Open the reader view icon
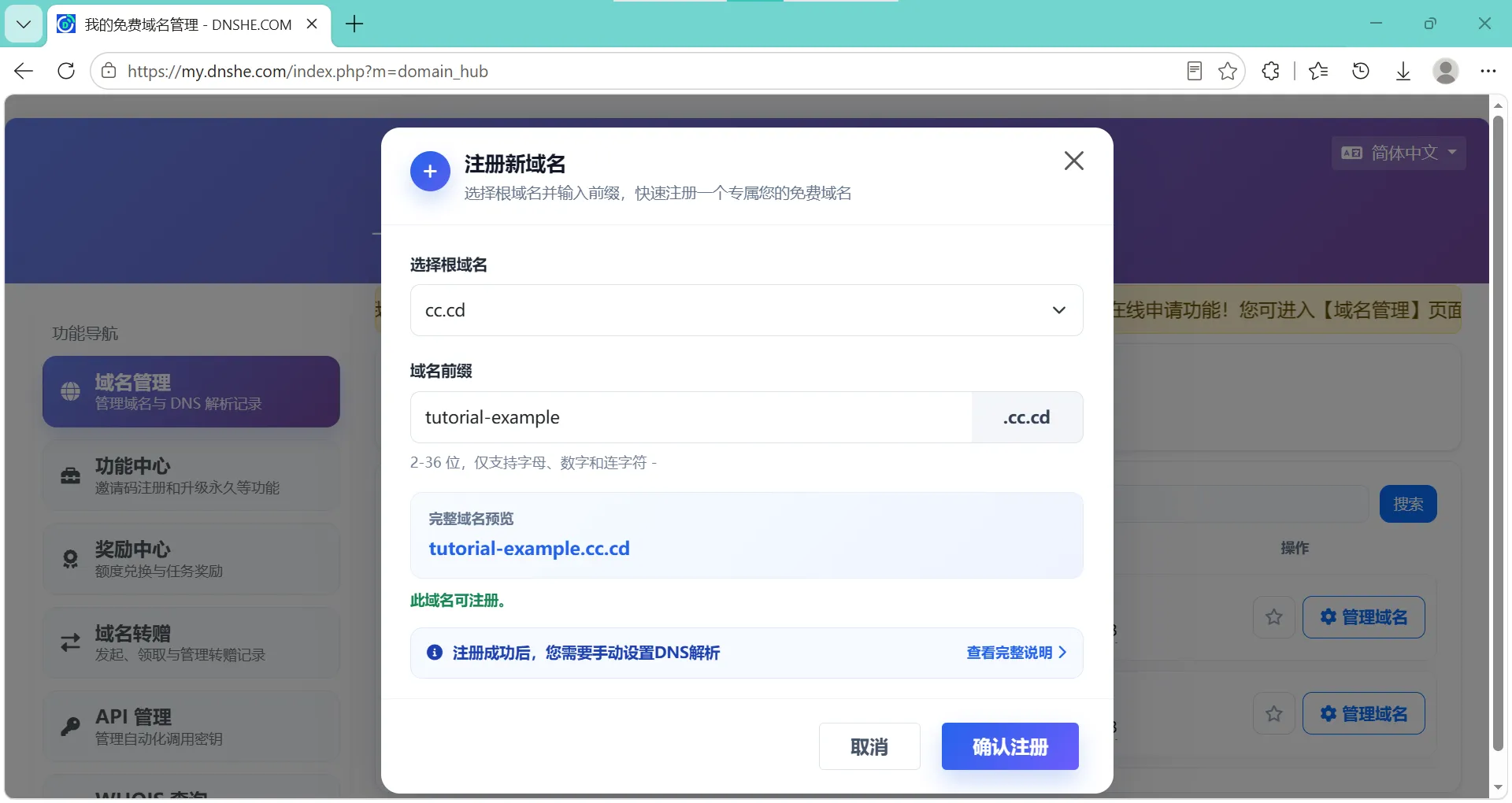This screenshot has height=803, width=1512. click(x=1195, y=71)
